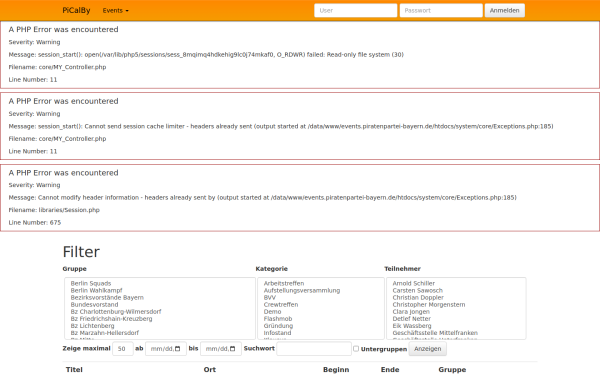The image size is (600, 375).
Task: Click the Suchwort search field
Action: [314, 349]
